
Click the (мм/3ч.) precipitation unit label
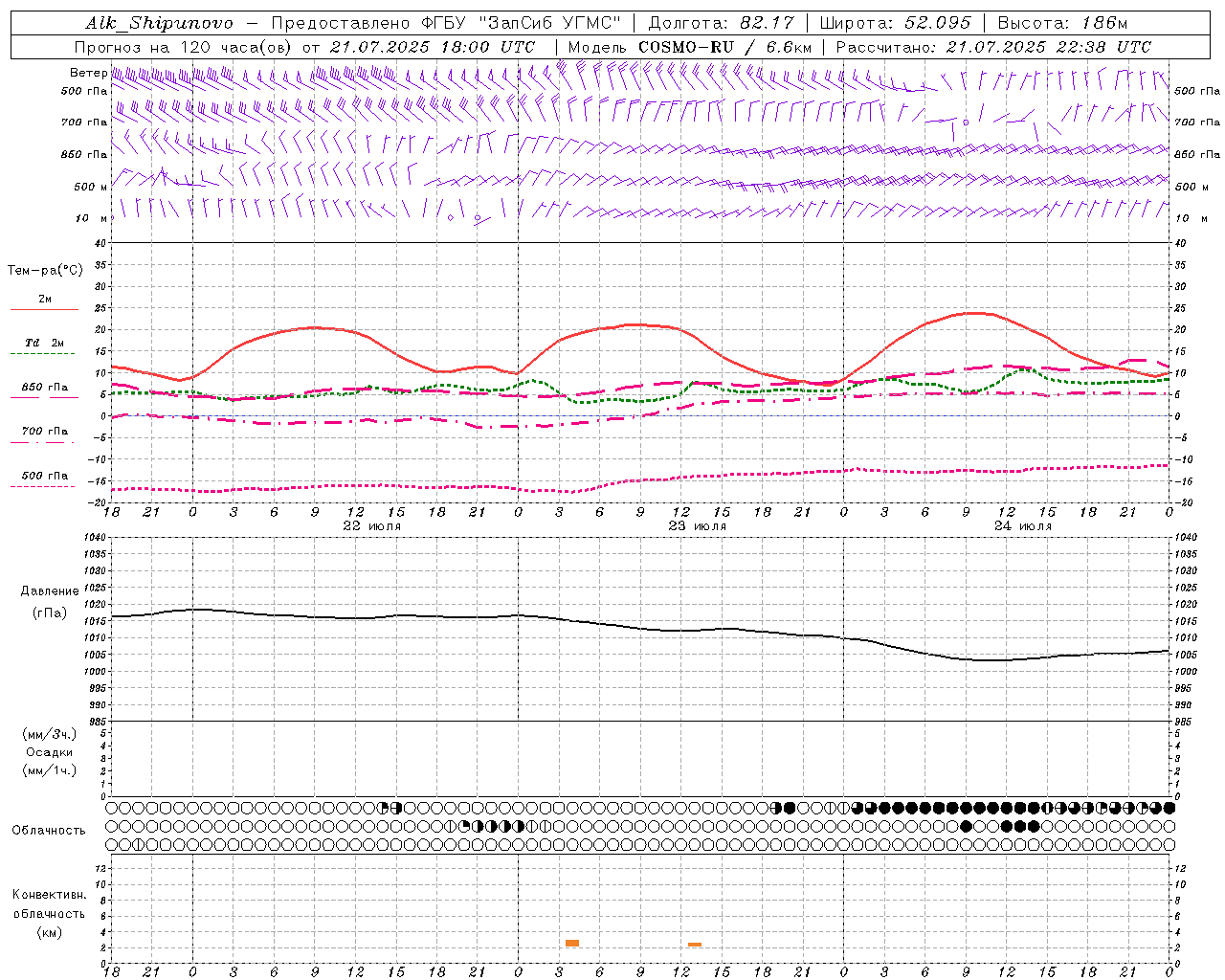click(x=49, y=734)
